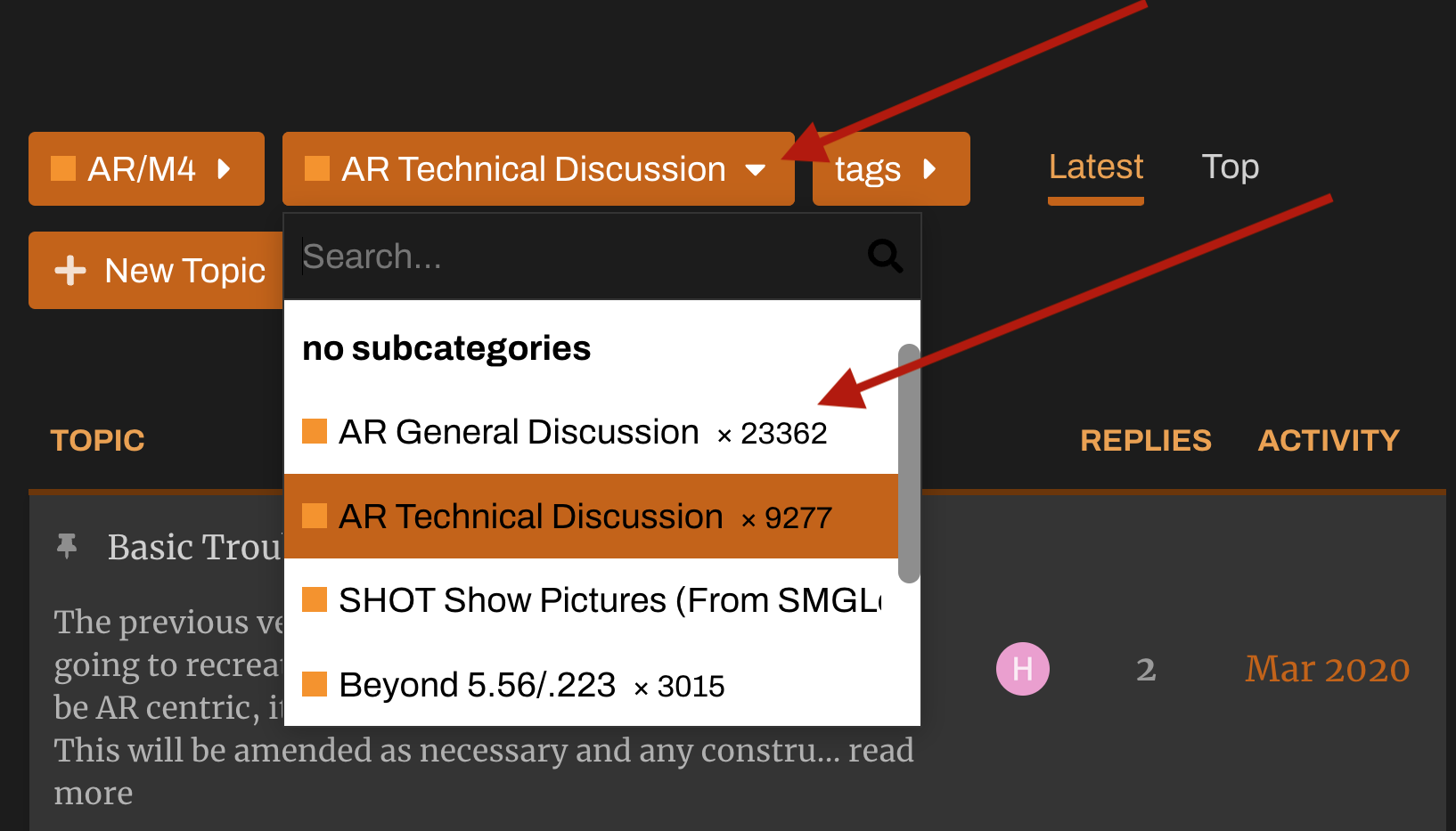Switch to the Top tab

(1230, 167)
